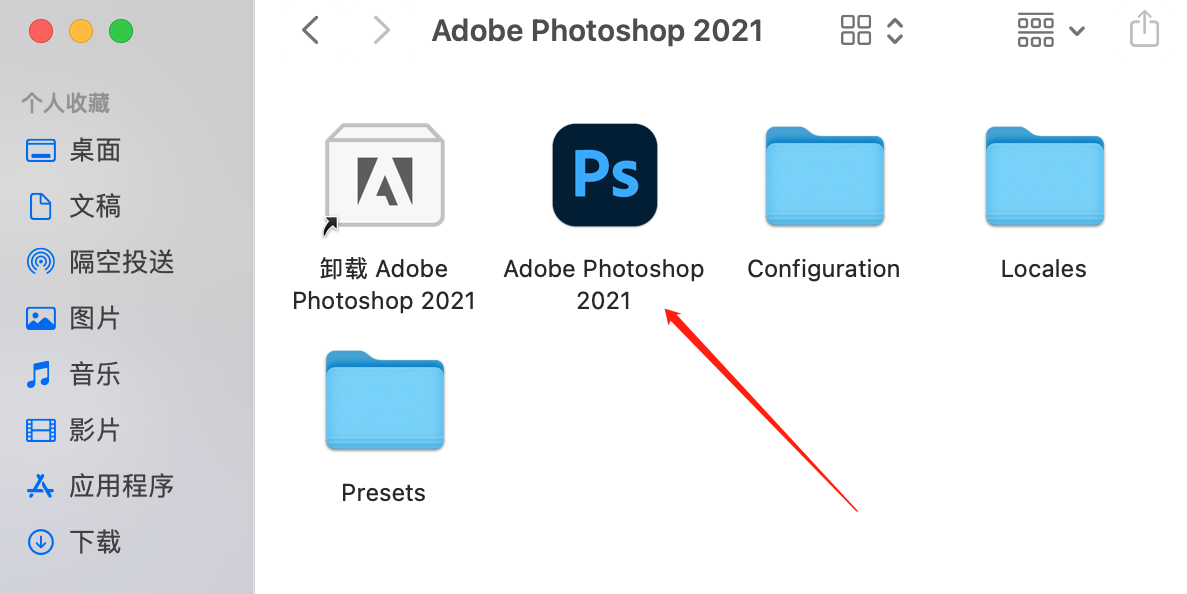This screenshot has height=594, width=1187.
Task: Open the Share toolbar button
Action: tap(1144, 30)
